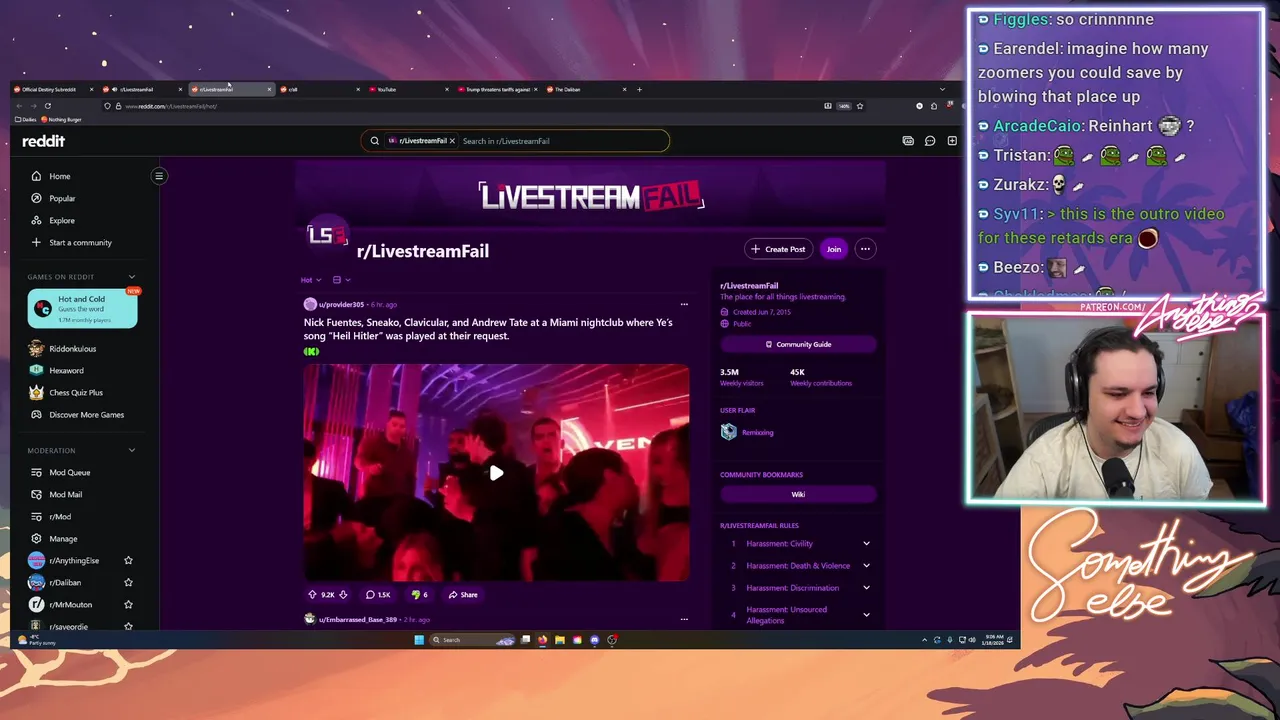Remove the r/LivestreamFail search filter
Screen dimensions: 1280x720
[x=452, y=141]
